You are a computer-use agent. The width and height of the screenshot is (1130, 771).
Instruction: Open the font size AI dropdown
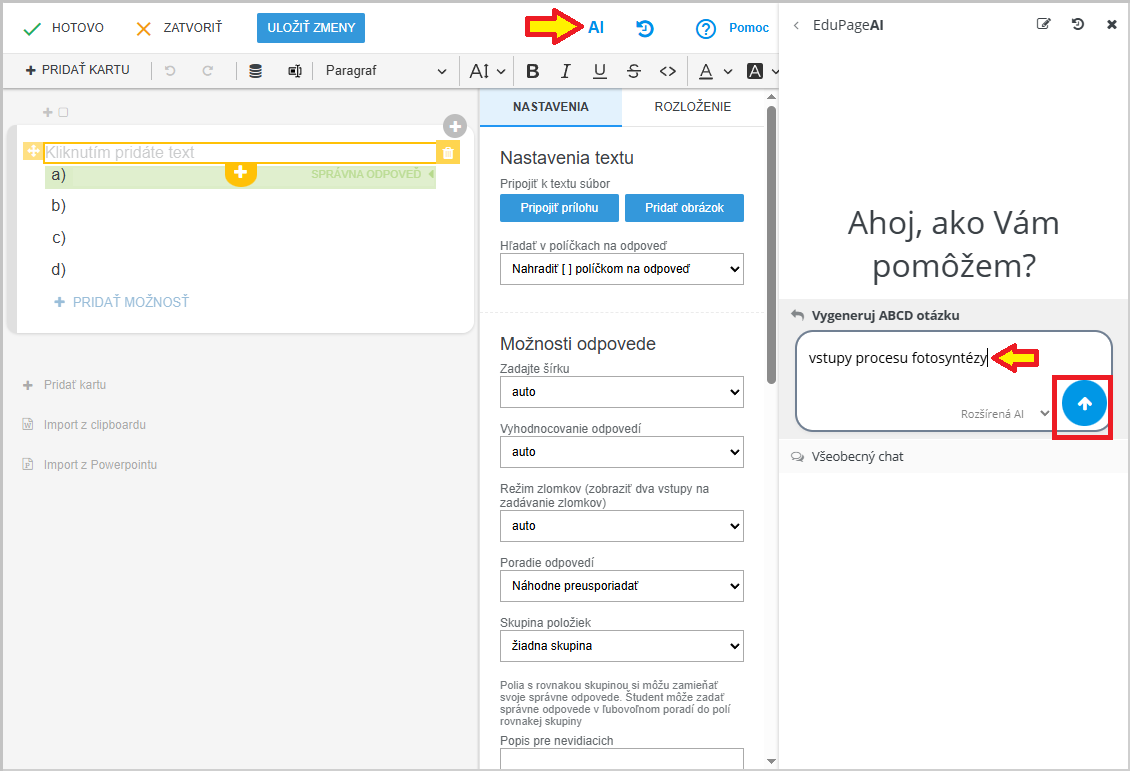tap(487, 71)
